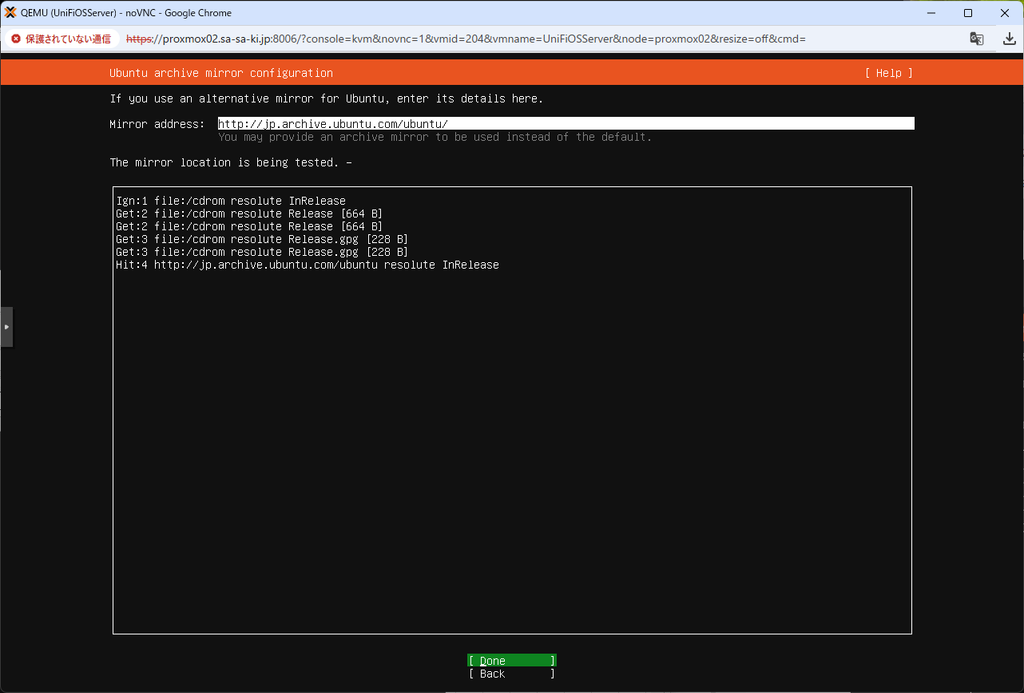Click the 'Ign:1 file:/cdrom resolute InRelease' log line
1024x693 pixels.
point(231,201)
